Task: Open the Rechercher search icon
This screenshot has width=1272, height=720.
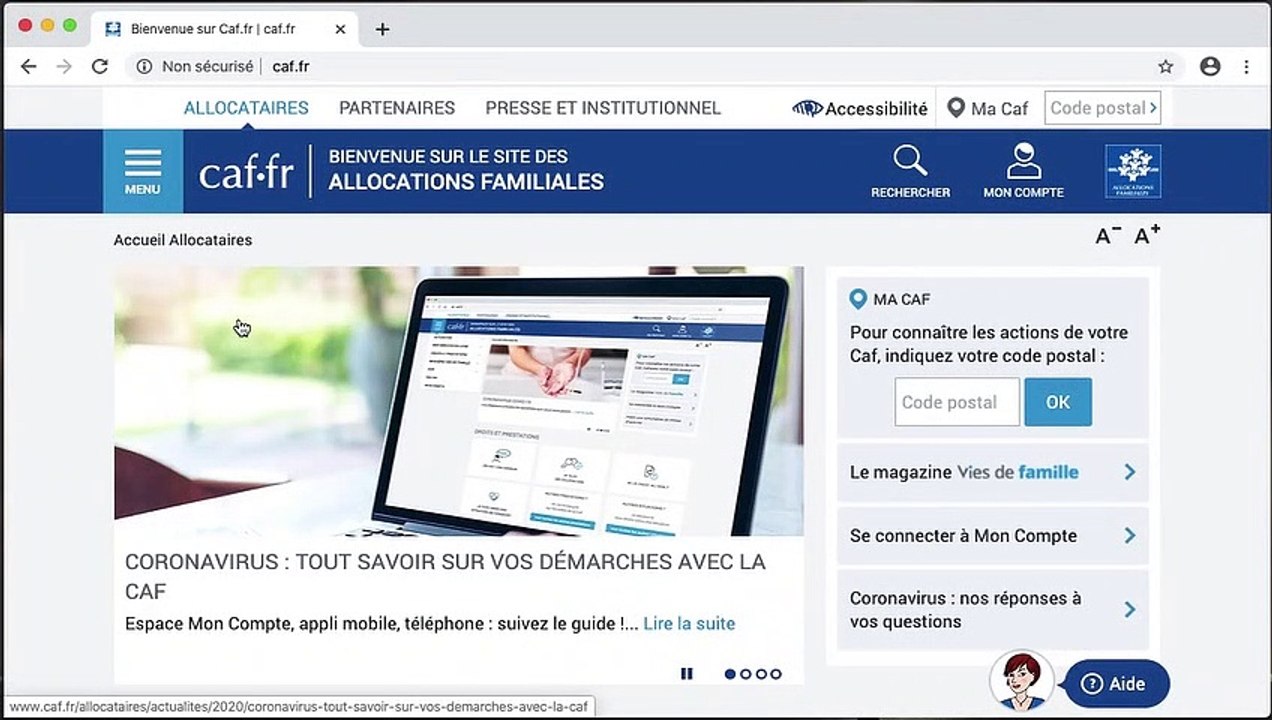Action: [x=910, y=171]
